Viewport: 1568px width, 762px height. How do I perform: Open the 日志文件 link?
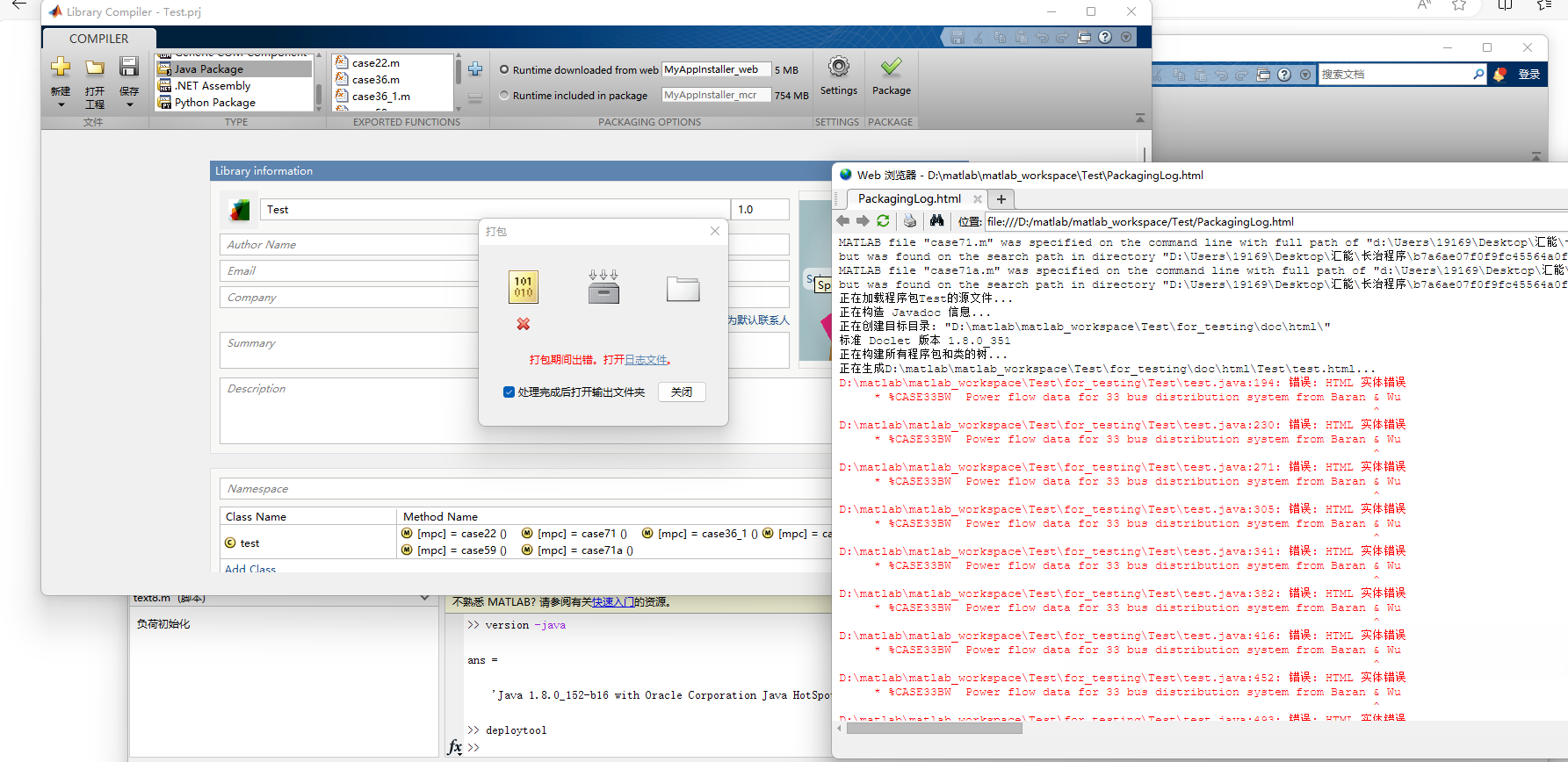coord(646,360)
